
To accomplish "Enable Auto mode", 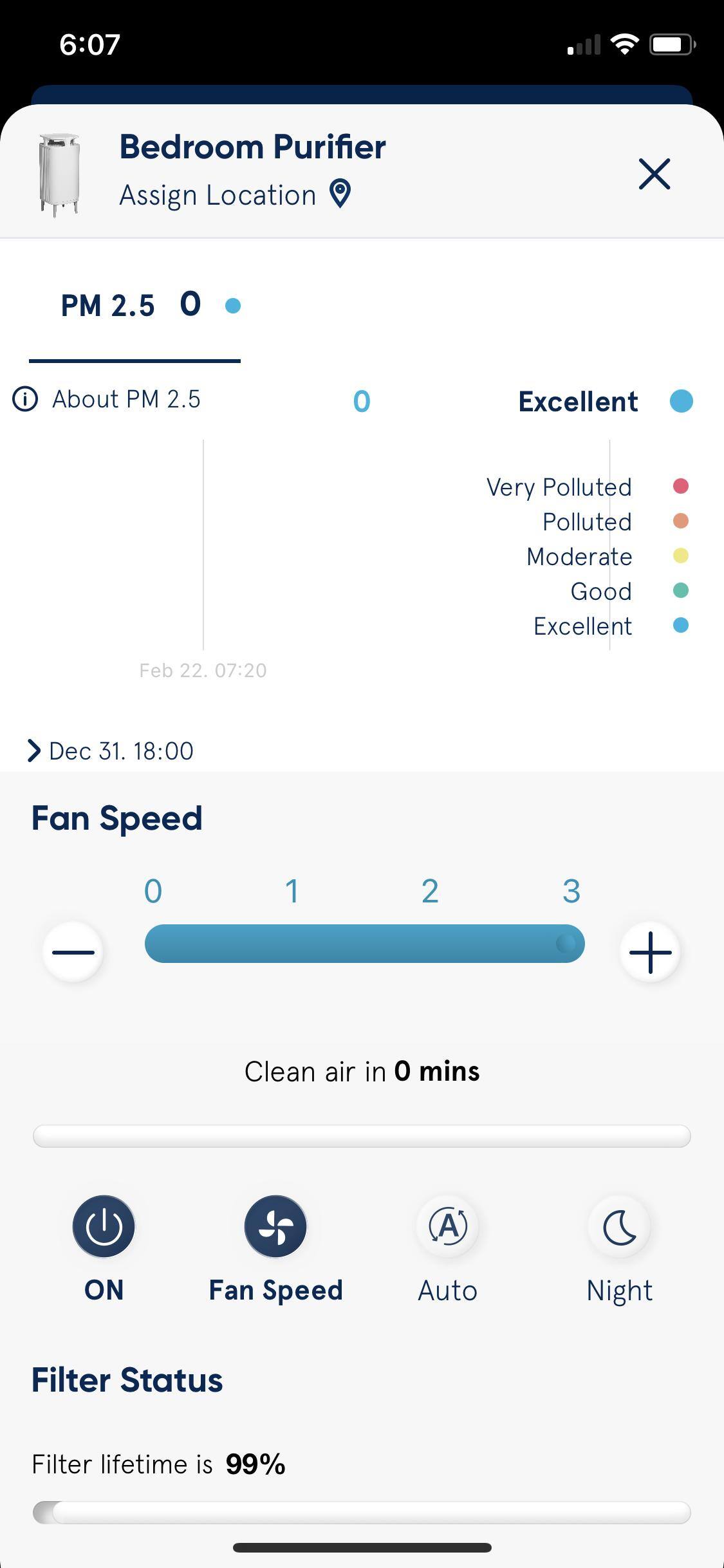I will 447,1226.
